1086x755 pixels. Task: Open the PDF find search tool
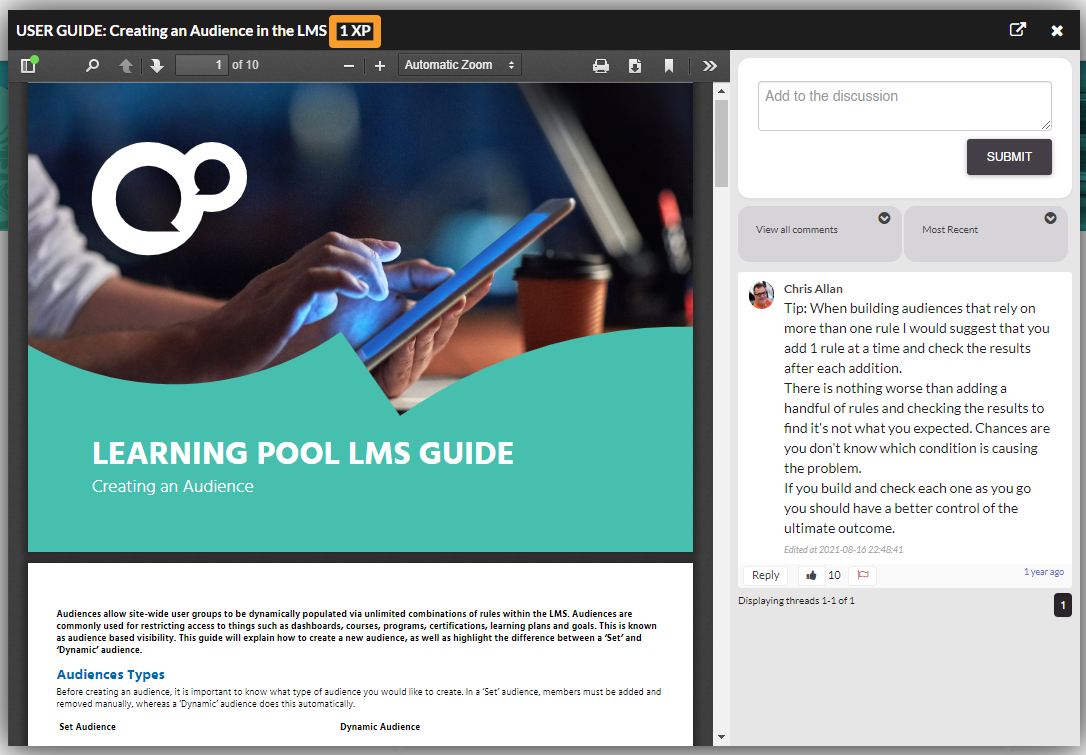92,66
